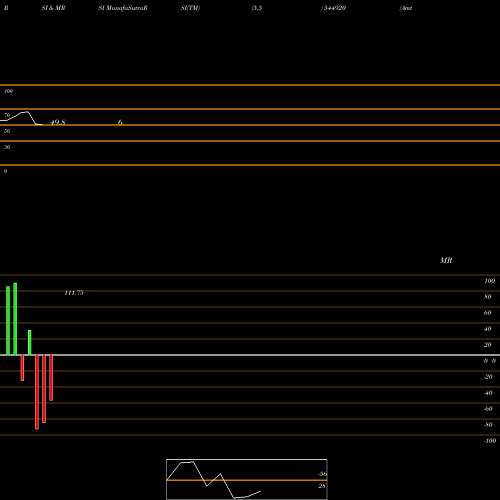Screen dimensions: 500x500
Task: Click the first green MR bar
Action: (8, 321)
